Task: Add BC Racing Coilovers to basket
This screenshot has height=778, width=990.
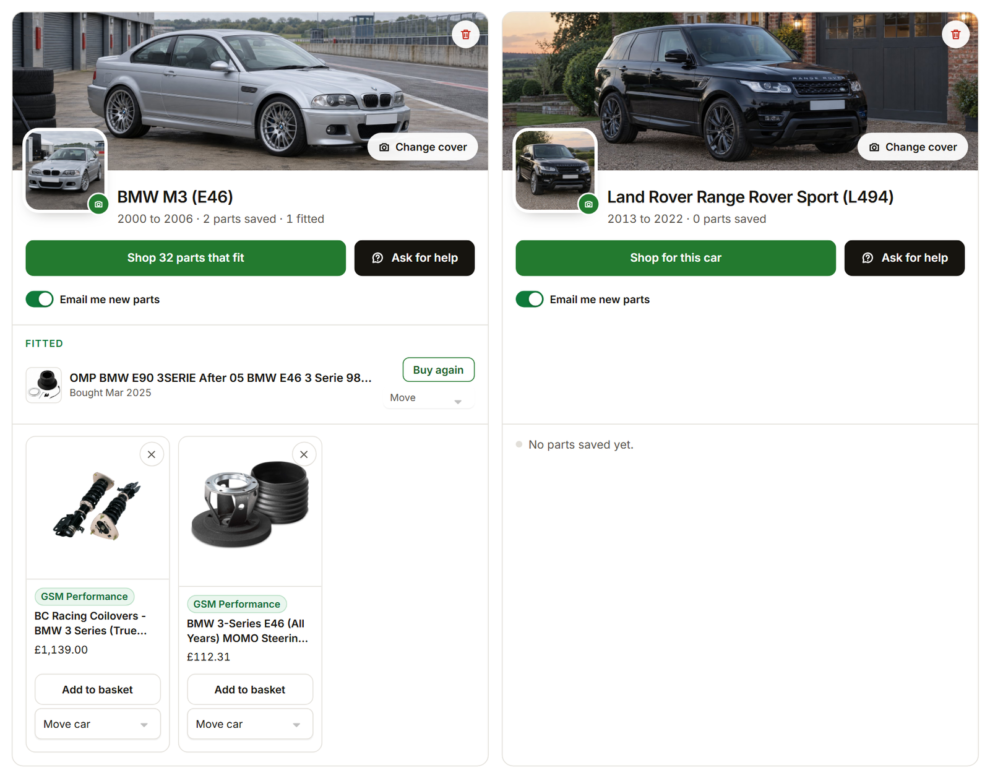Action: pyautogui.click(x=97, y=690)
